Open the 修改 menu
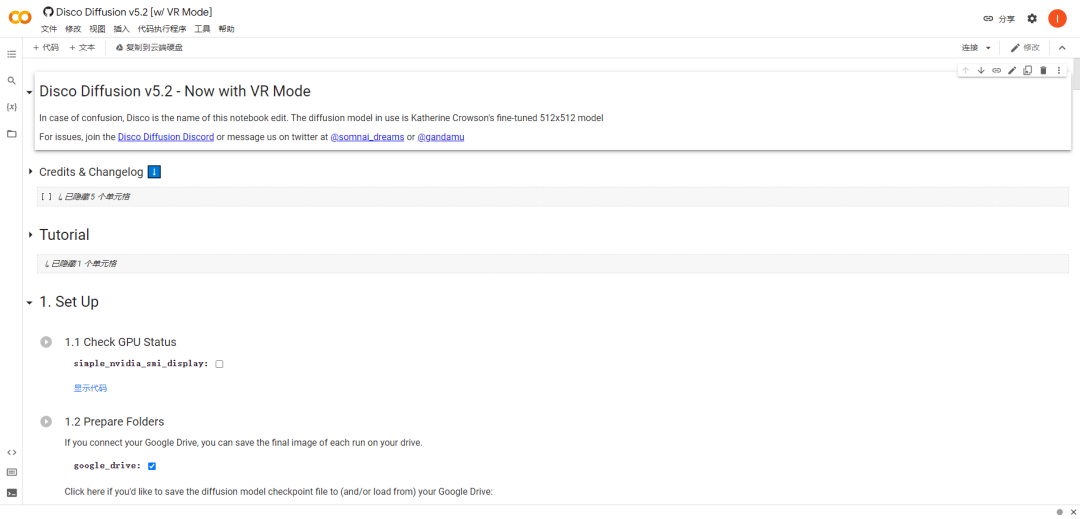The height and width of the screenshot is (519, 1080). [73, 29]
